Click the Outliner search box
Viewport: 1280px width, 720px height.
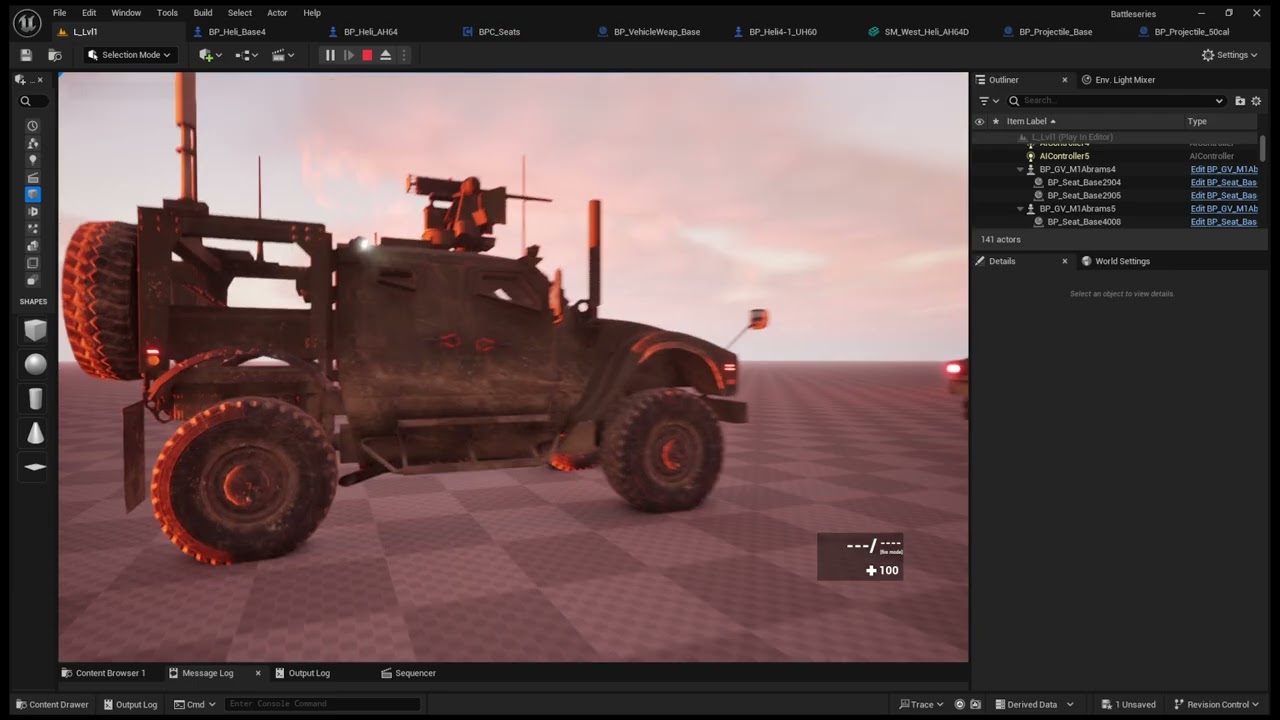(x=1115, y=101)
